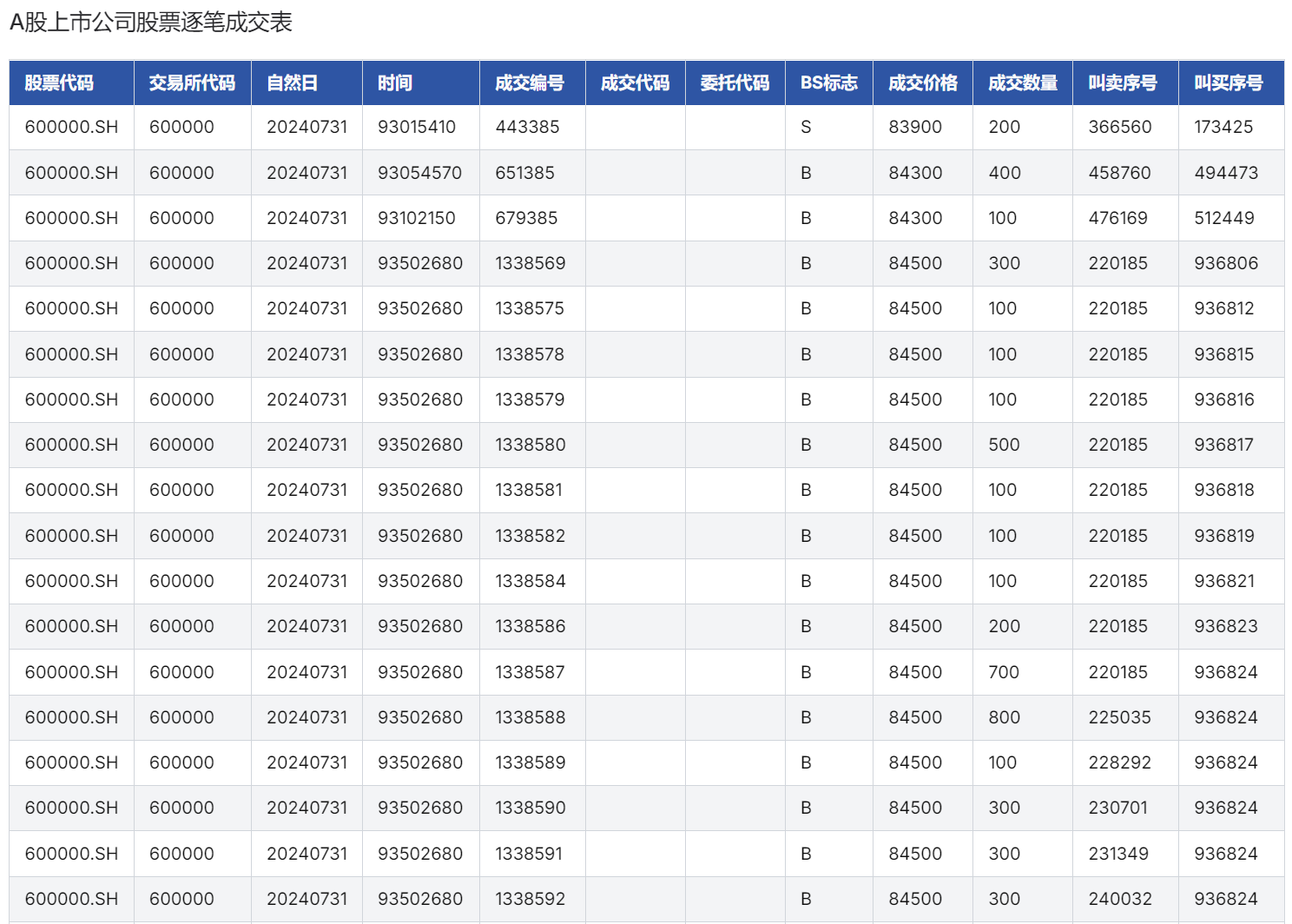Click sell order number 231349
Screen dimensions: 1292x924
point(1118,854)
